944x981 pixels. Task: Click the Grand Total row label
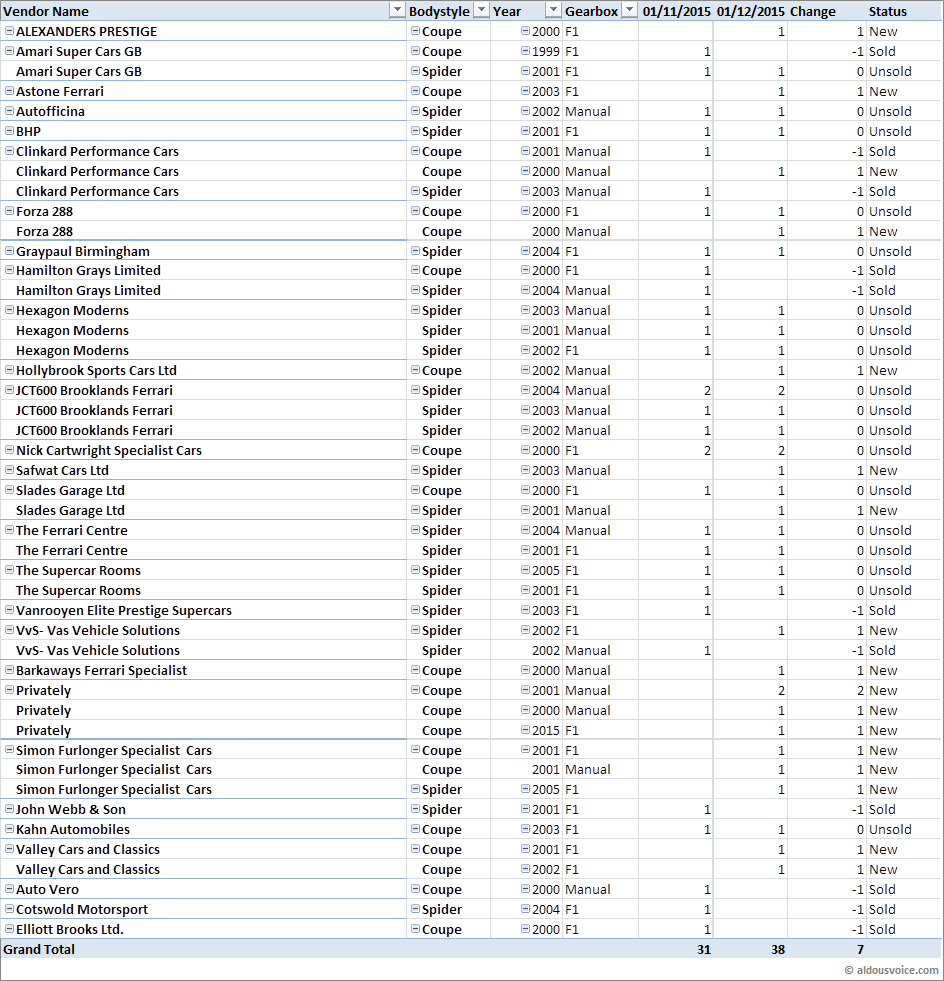coord(39,949)
